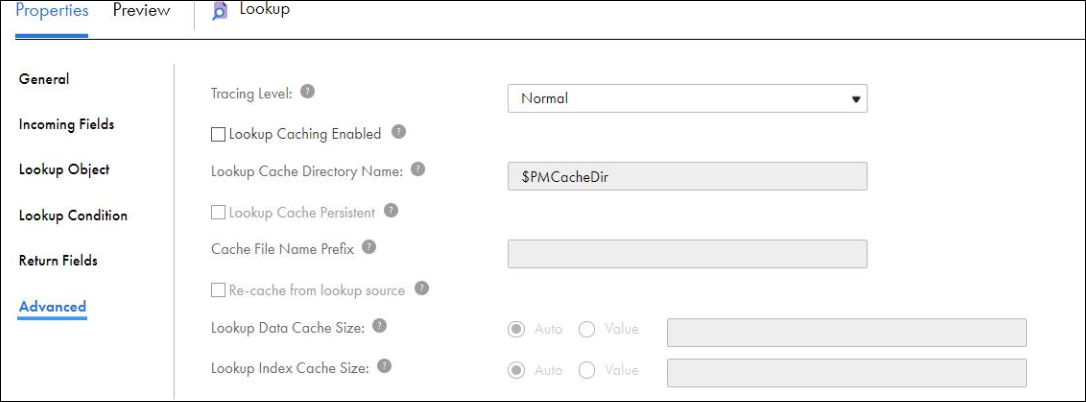
Task: Click the Lookup transformation icon in header
Action: click(x=220, y=11)
